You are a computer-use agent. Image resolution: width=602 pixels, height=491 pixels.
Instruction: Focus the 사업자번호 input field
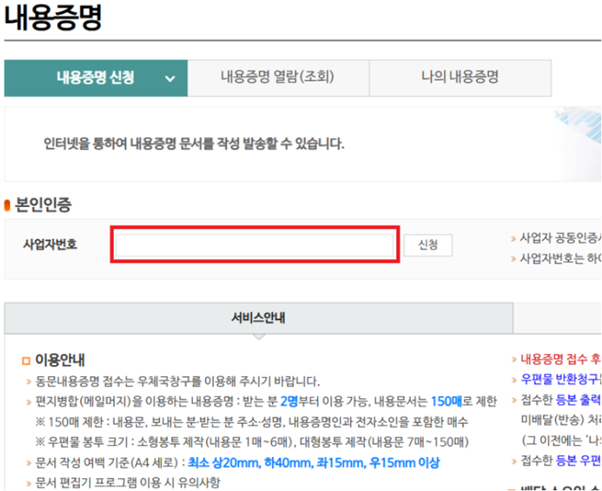[255, 245]
